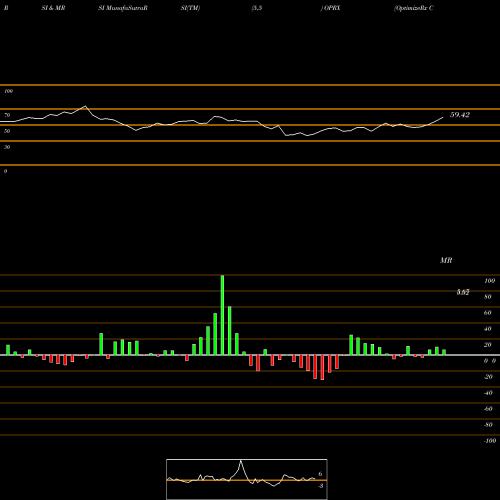This screenshot has height=500, width=500.
Task: Click the RSI value label 59.42
Action: pos(460,115)
